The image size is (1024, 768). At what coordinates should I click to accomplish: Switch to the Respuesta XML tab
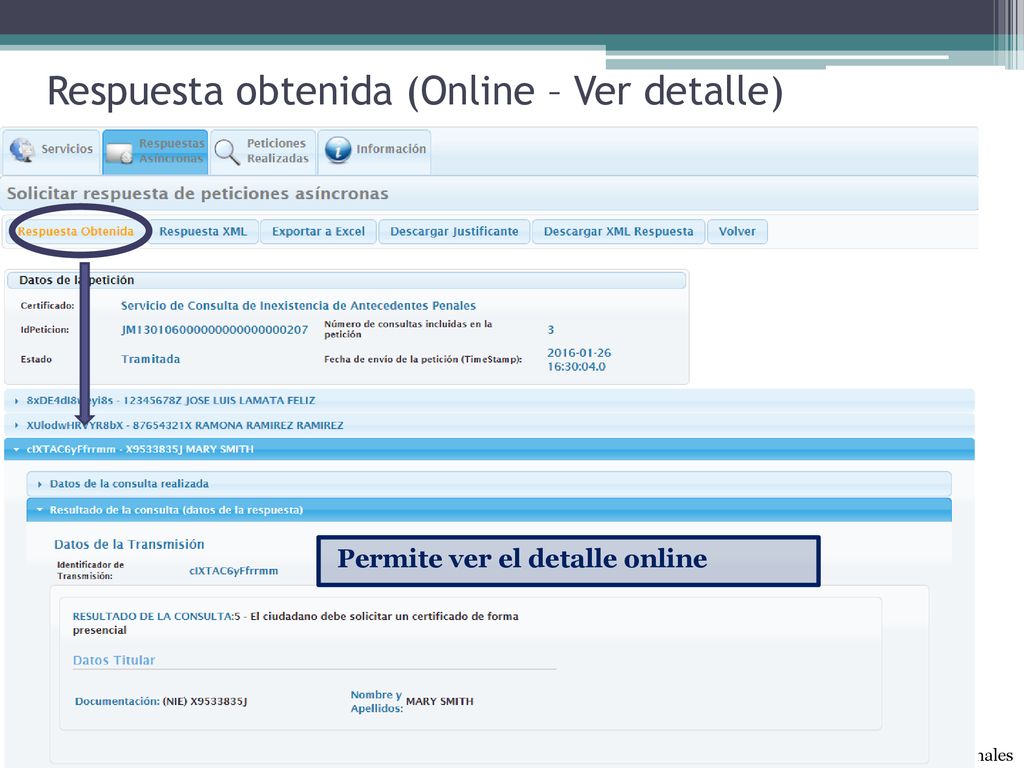(x=203, y=231)
